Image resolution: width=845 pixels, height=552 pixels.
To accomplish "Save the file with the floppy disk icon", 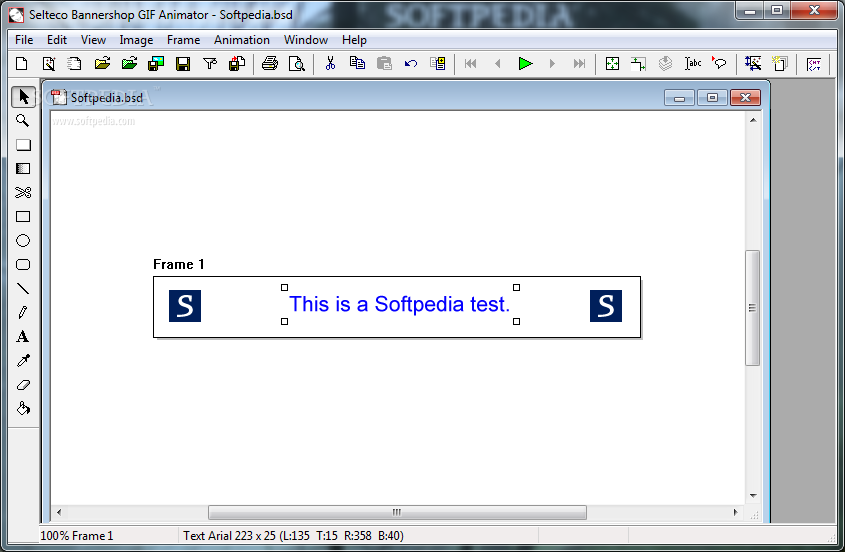I will (183, 64).
